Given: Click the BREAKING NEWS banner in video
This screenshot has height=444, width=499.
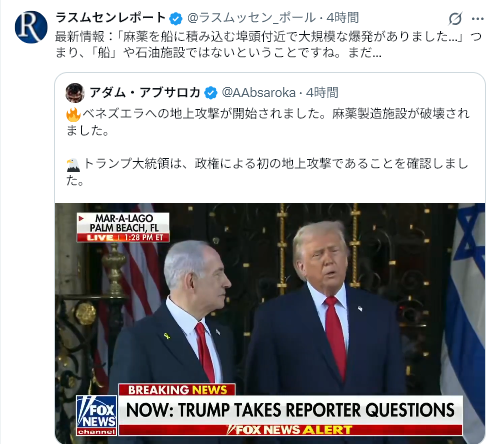Looking at the screenshot, I should 177,390.
